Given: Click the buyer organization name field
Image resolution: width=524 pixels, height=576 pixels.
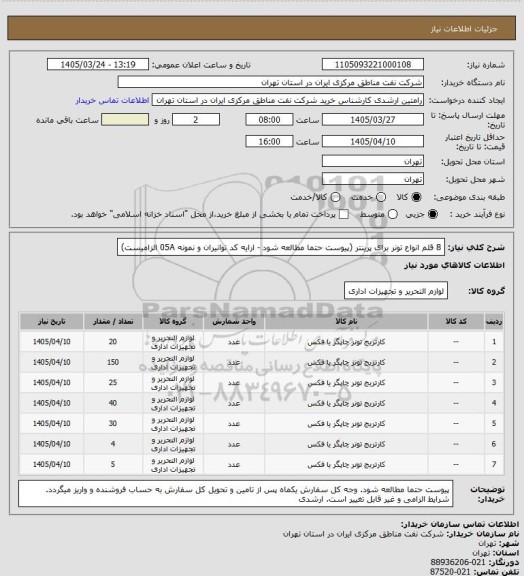Looking at the screenshot, I should coord(270,82).
